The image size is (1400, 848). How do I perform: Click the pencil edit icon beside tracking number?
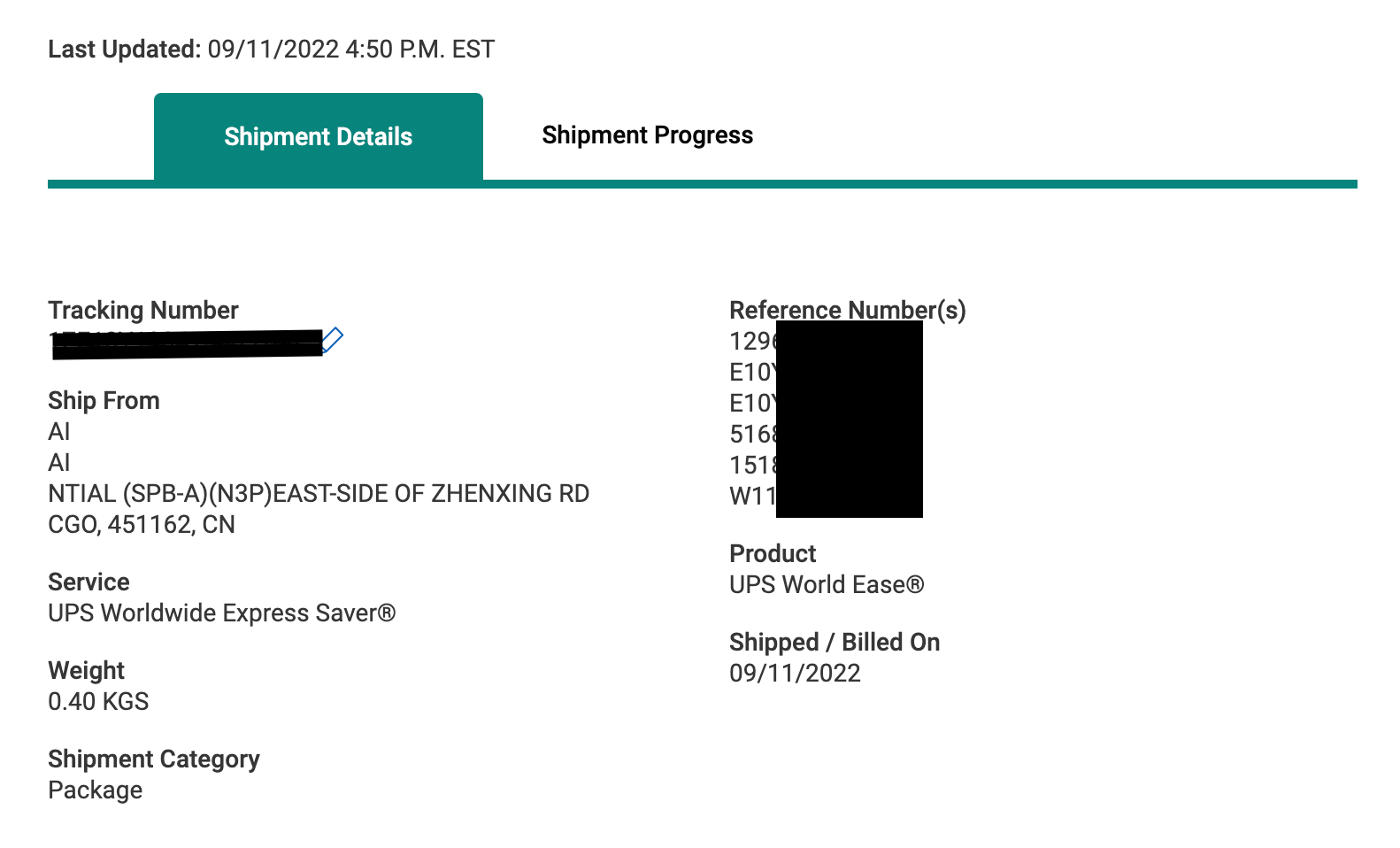tap(333, 340)
